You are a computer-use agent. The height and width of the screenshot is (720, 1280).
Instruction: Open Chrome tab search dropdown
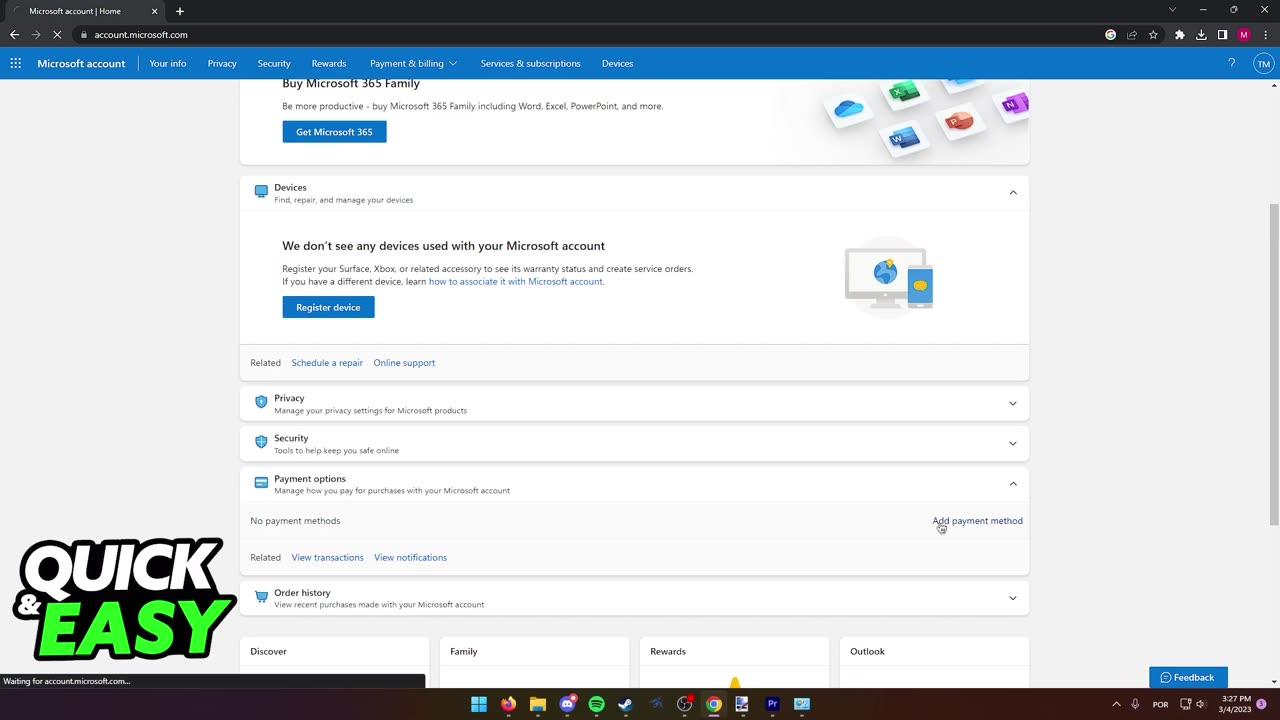pyautogui.click(x=1172, y=10)
